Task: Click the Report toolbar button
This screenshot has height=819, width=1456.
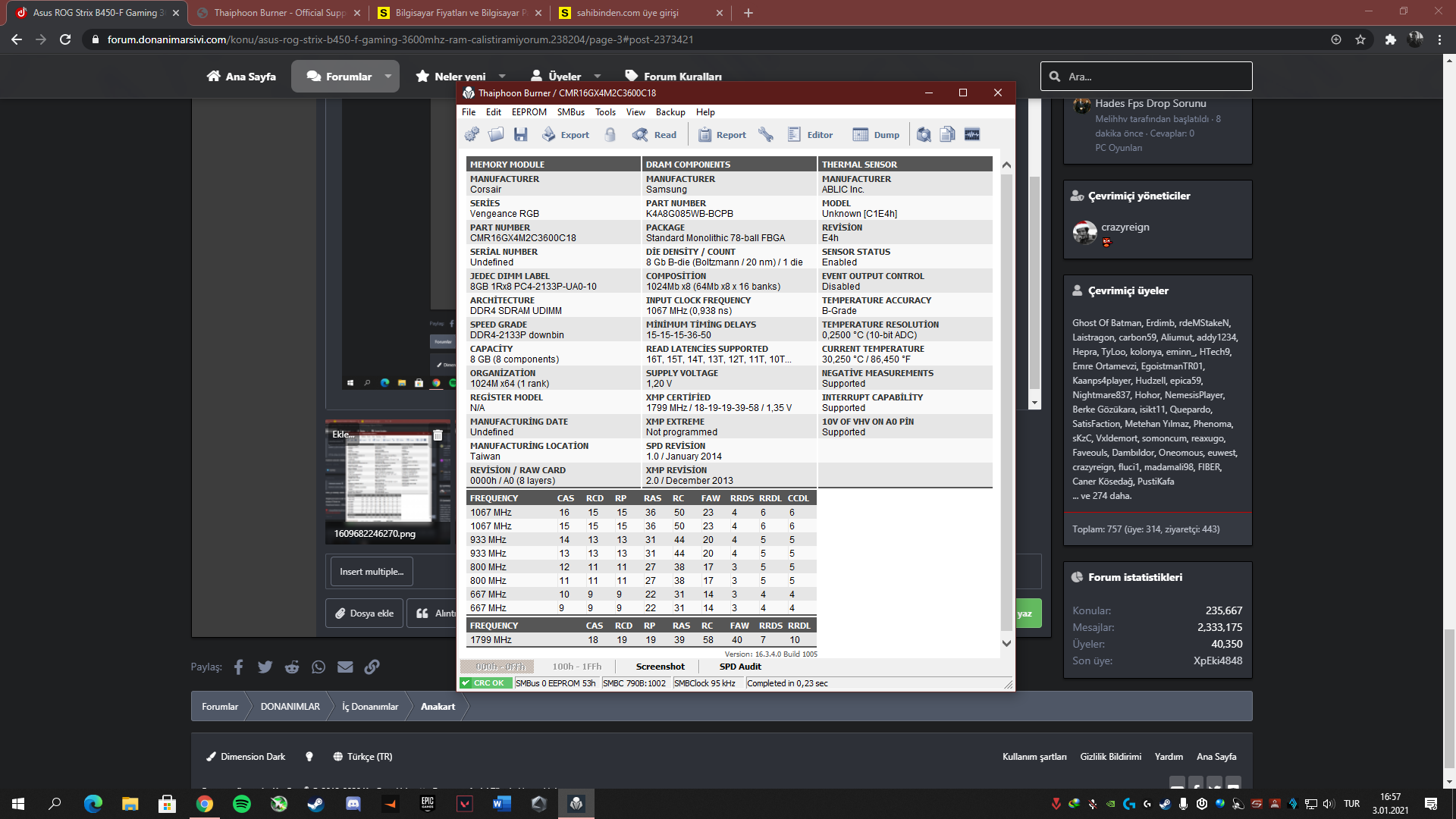Action: [x=722, y=134]
